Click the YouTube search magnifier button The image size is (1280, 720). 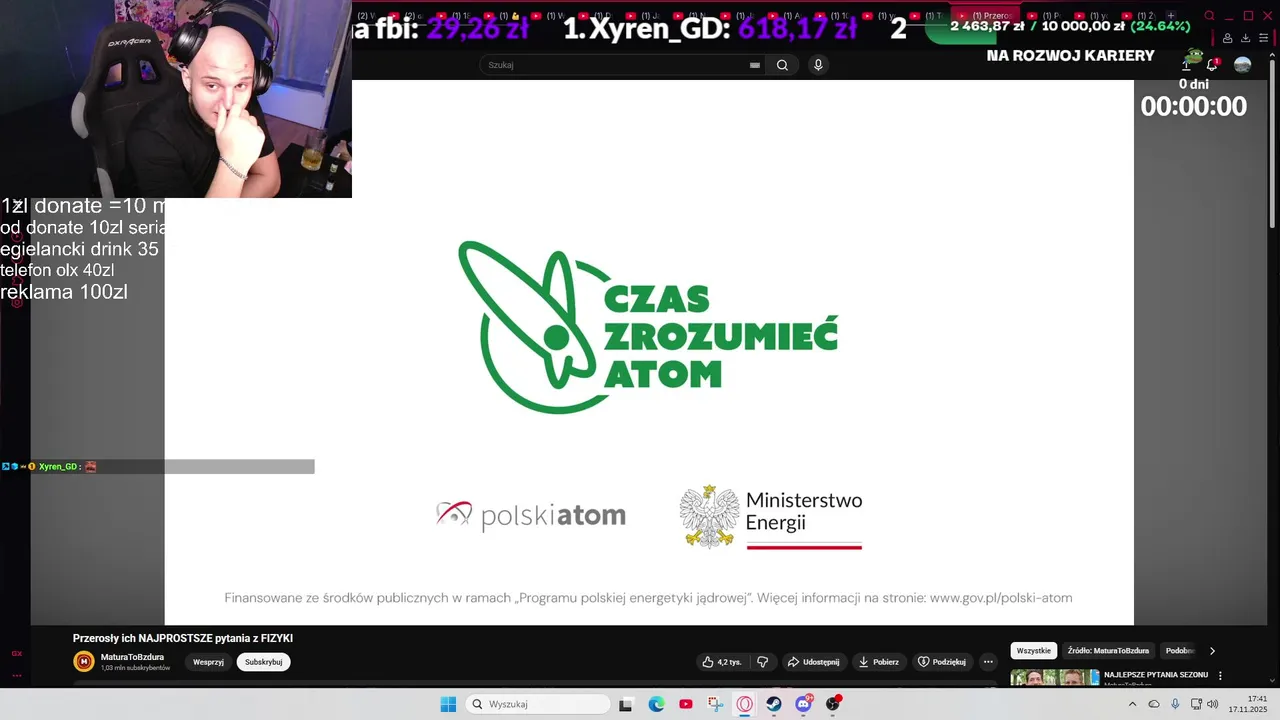pyautogui.click(x=782, y=65)
